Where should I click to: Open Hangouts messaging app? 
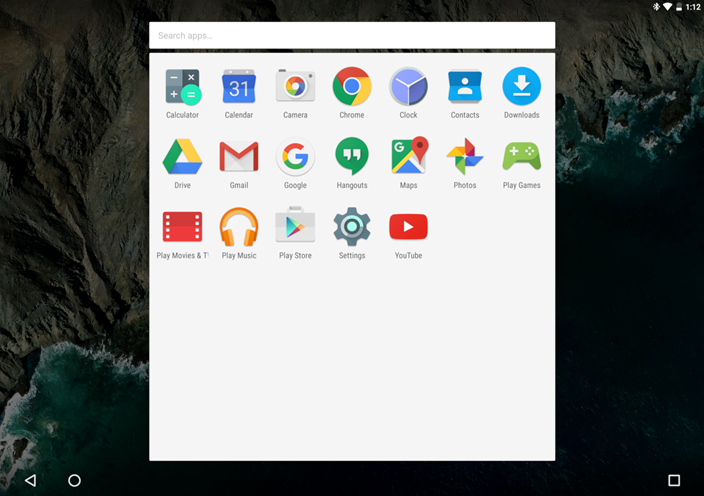(x=352, y=156)
